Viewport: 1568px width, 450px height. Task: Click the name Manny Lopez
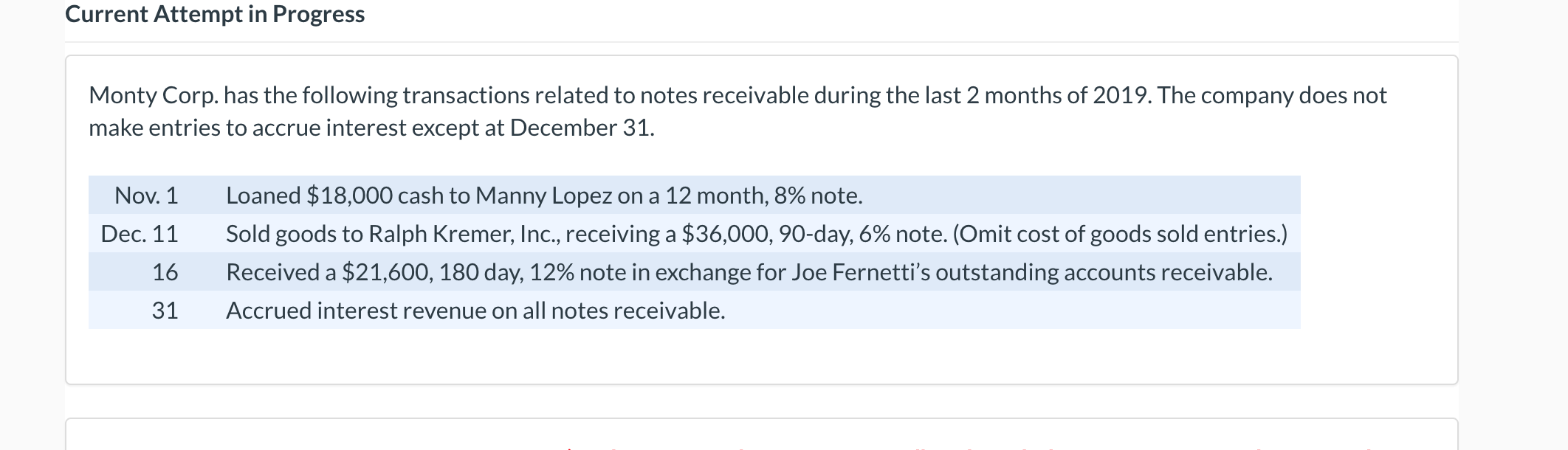tap(543, 195)
